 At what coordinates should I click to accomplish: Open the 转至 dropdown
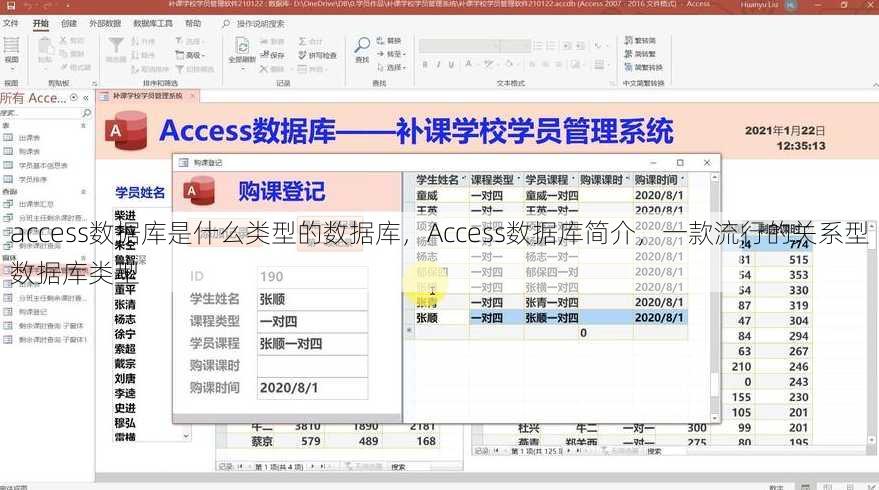click(391, 54)
